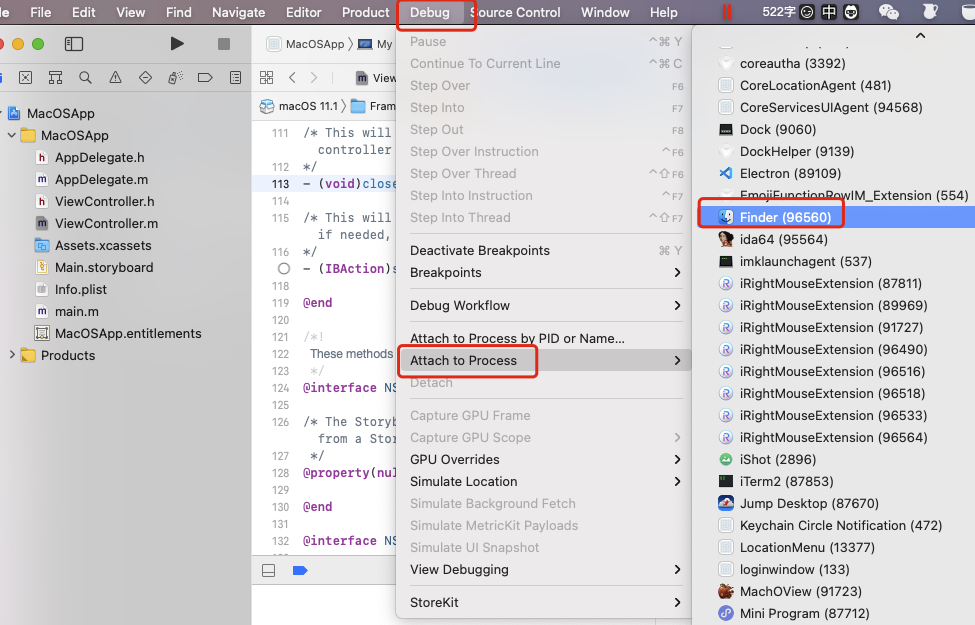
Task: Open related items grid icon in editor
Action: point(267,78)
